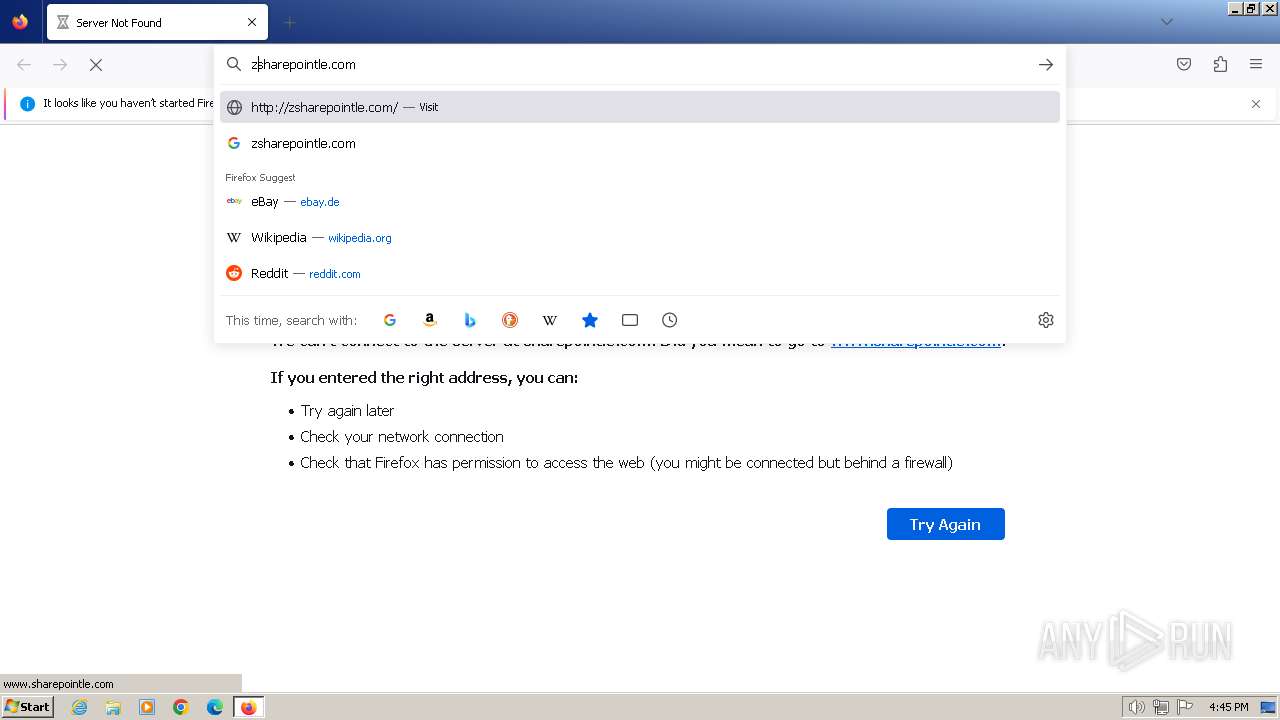Select the Wikipedia wikipedia.org suggestion
The image size is (1280, 720).
(x=640, y=237)
